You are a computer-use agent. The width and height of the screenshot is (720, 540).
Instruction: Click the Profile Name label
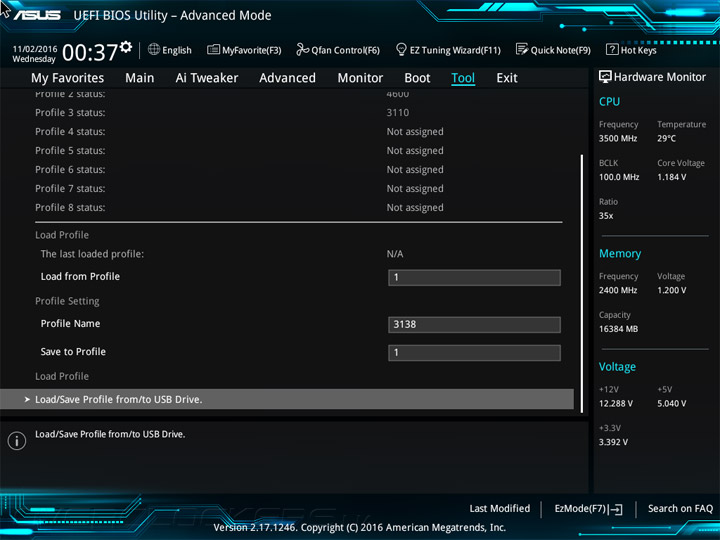70,323
